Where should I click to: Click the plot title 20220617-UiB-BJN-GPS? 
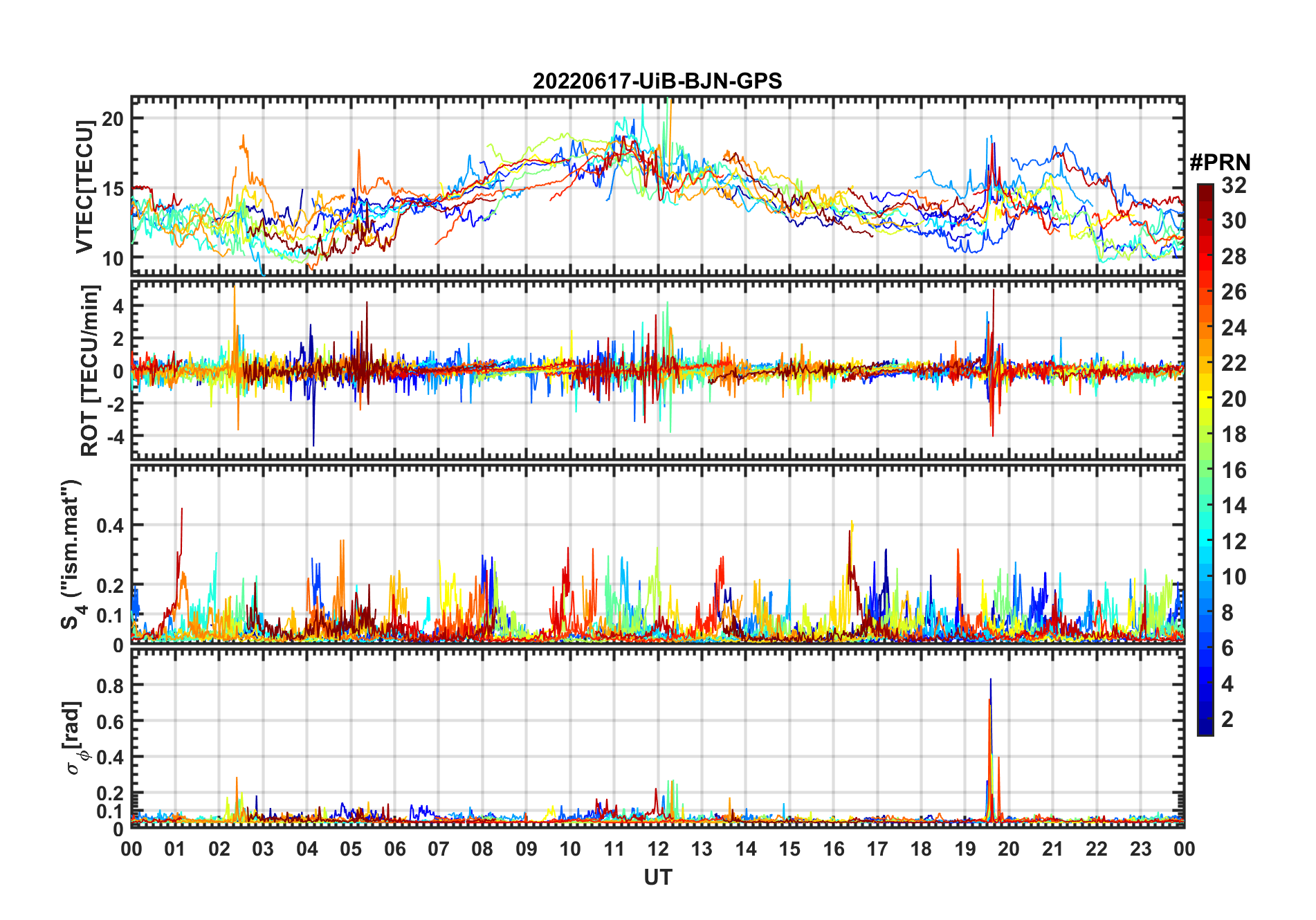click(657, 82)
